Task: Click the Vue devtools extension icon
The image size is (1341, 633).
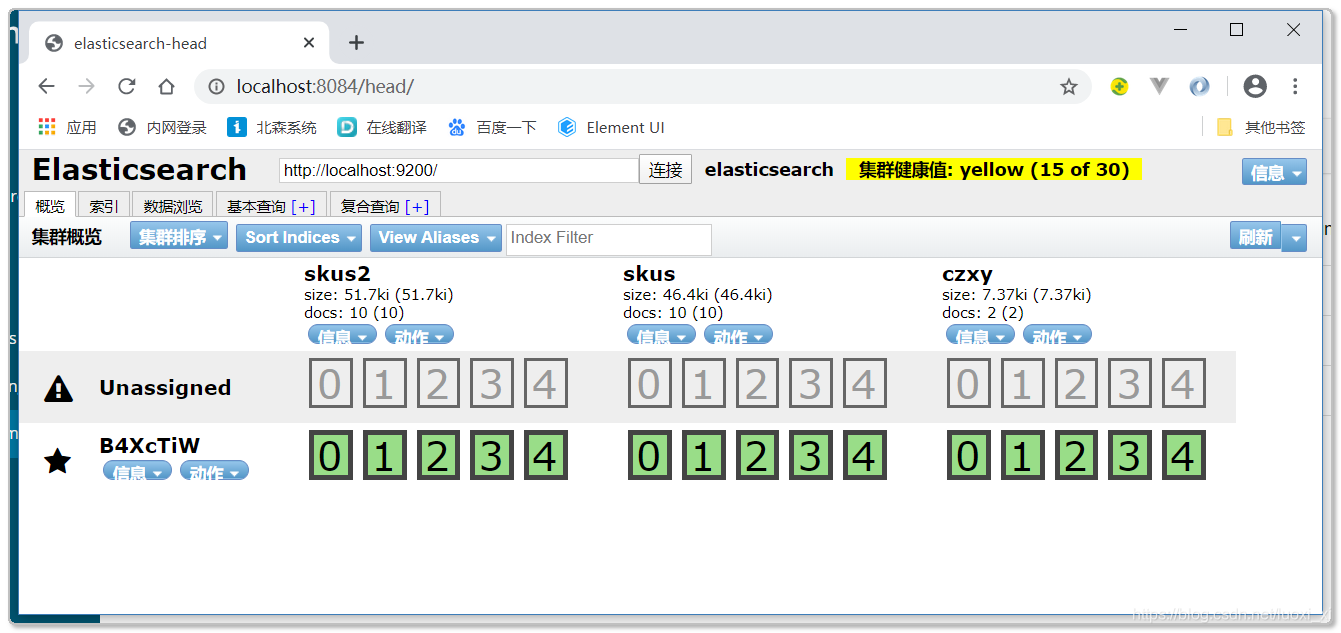Action: pos(1159,87)
